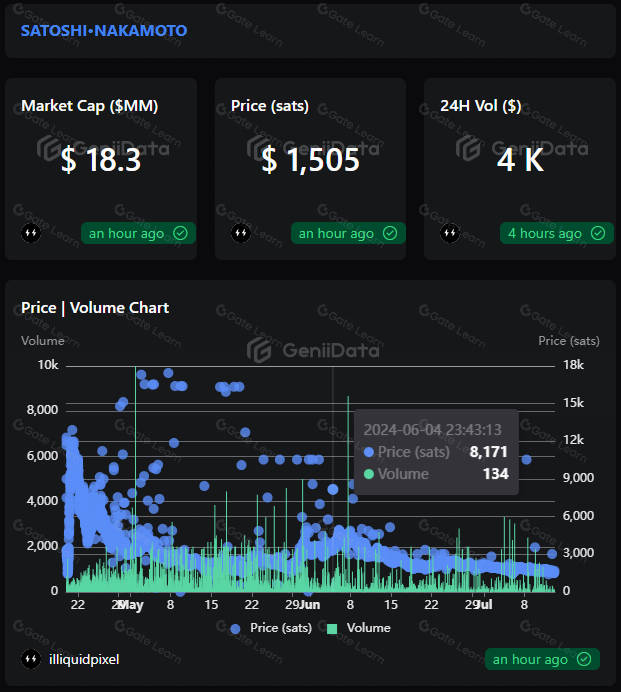Click the chart's 'an hour ago' badge
Viewport: 621px width, 692px height.
542,659
